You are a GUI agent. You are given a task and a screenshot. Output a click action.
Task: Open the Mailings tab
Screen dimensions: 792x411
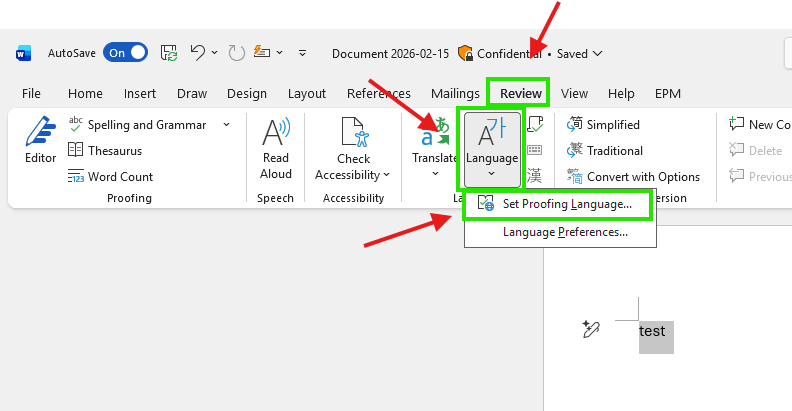pos(455,93)
